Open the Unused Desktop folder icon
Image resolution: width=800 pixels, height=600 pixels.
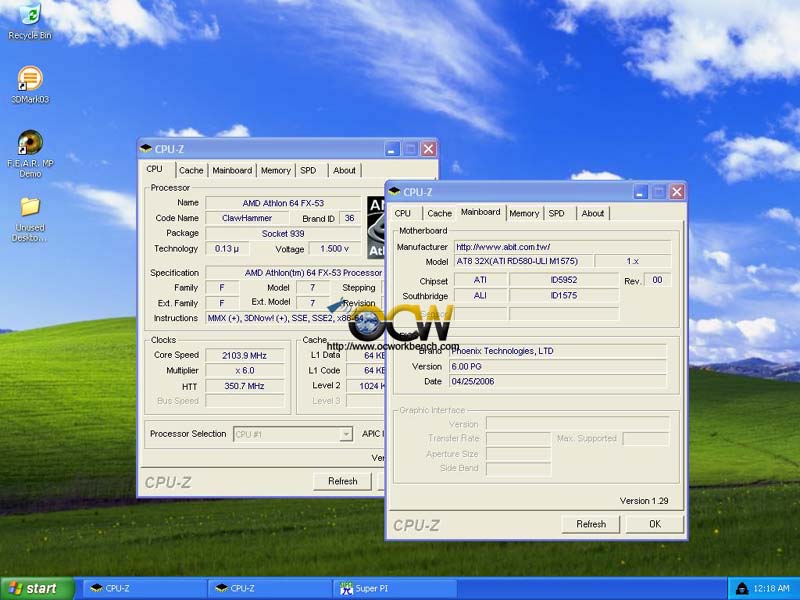click(x=30, y=219)
